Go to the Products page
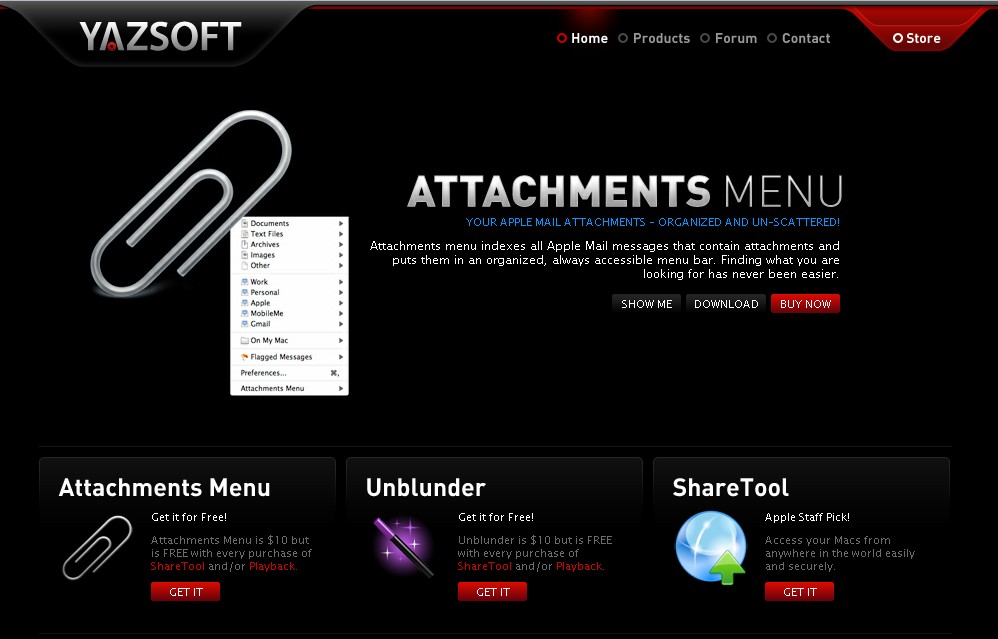The width and height of the screenshot is (998, 639). pyautogui.click(x=654, y=38)
